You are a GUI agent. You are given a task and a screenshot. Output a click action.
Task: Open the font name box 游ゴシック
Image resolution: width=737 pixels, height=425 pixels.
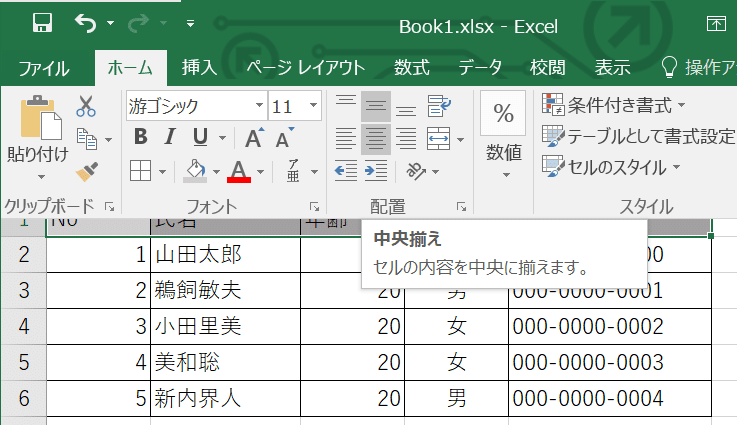(x=196, y=106)
